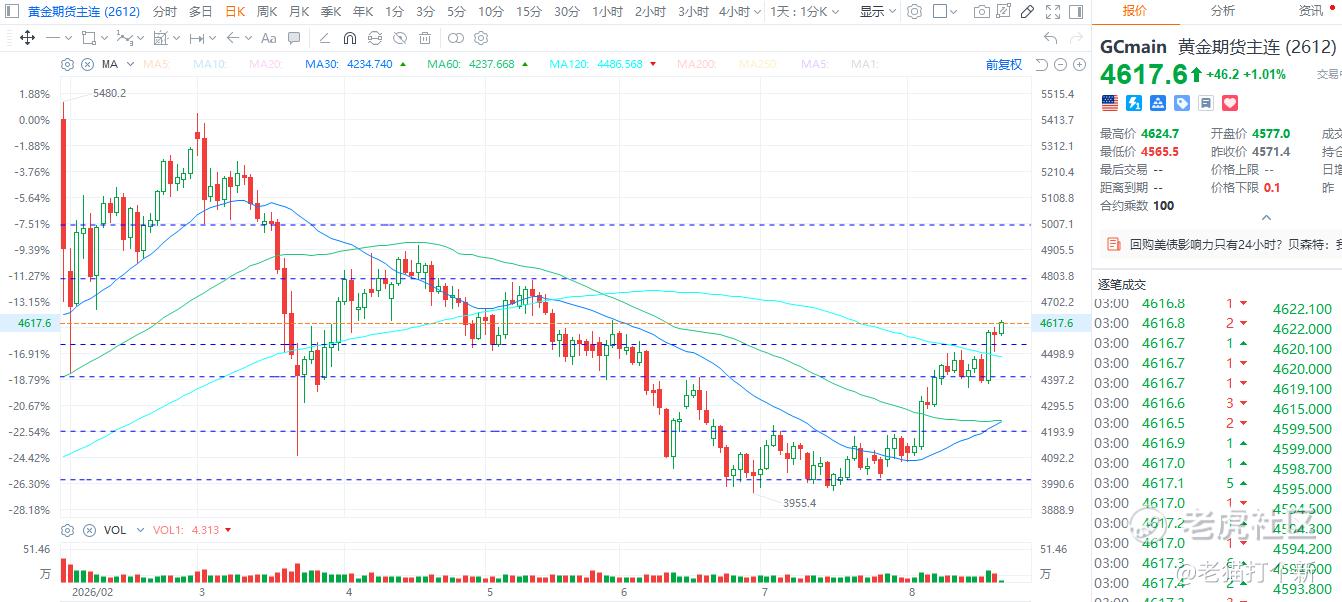The width and height of the screenshot is (1342, 602).
Task: Open the 1天:1分K dropdown
Action: click(804, 12)
